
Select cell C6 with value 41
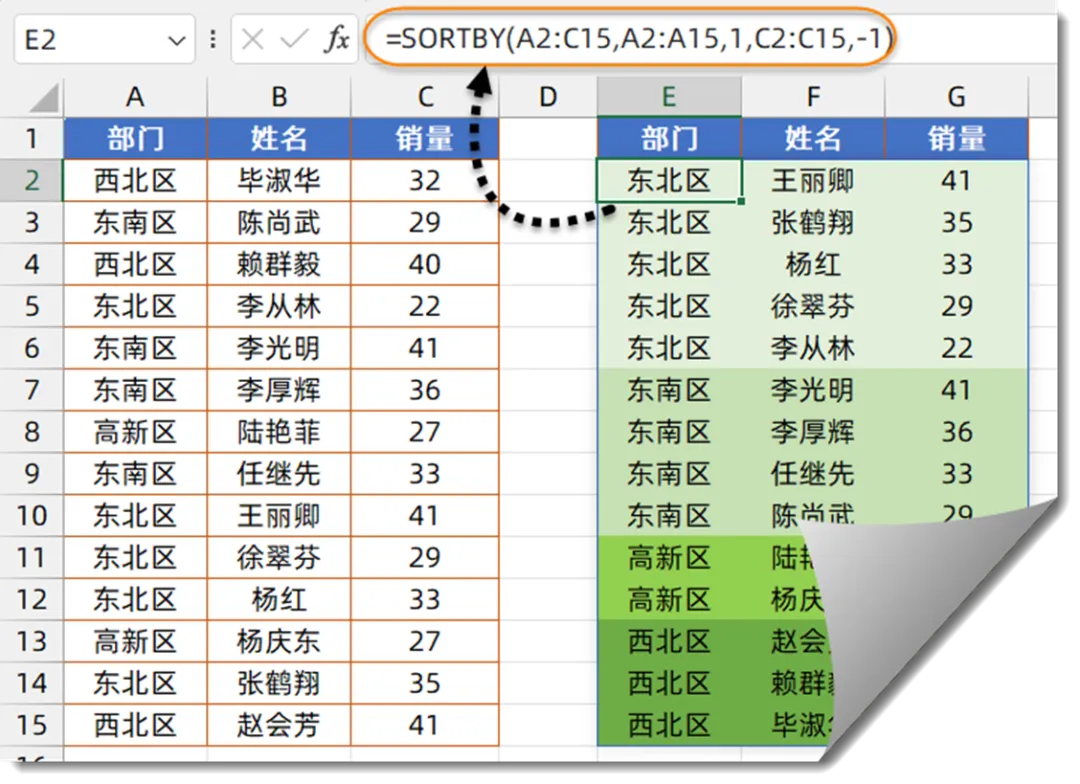click(424, 348)
